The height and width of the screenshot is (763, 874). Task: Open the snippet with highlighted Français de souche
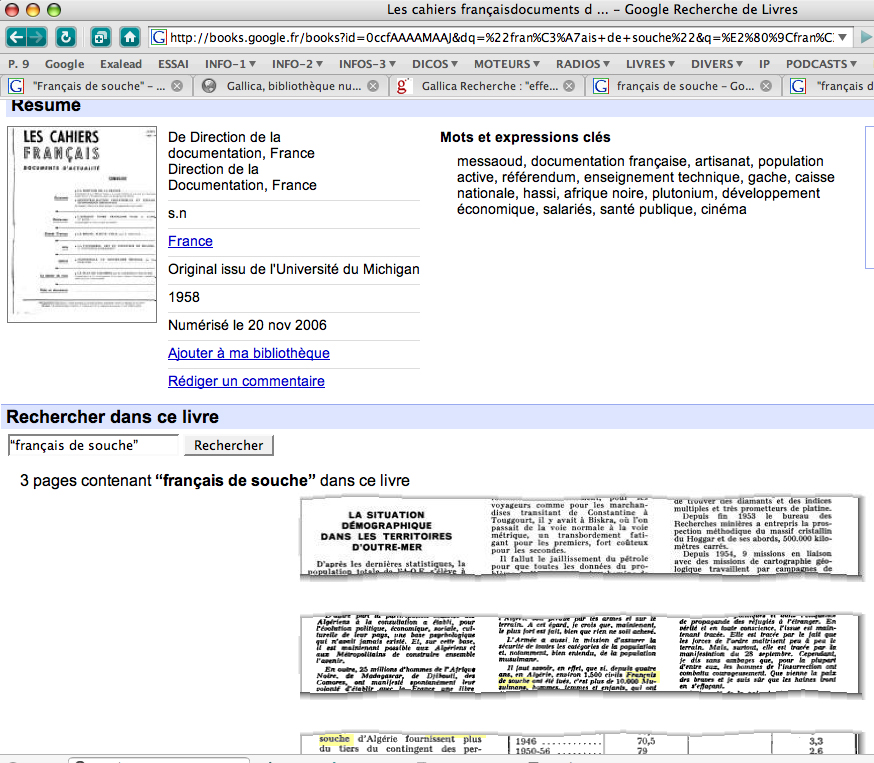581,655
